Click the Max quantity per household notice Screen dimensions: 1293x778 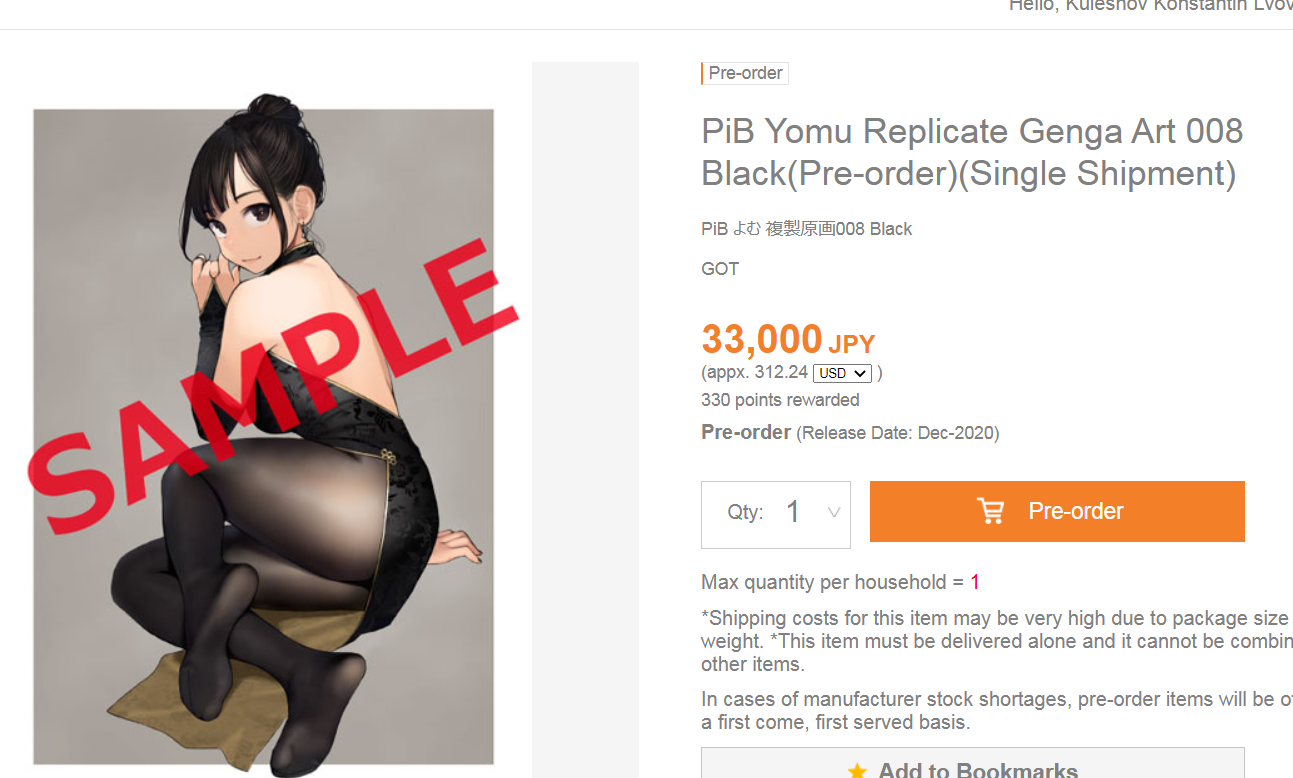(840, 582)
